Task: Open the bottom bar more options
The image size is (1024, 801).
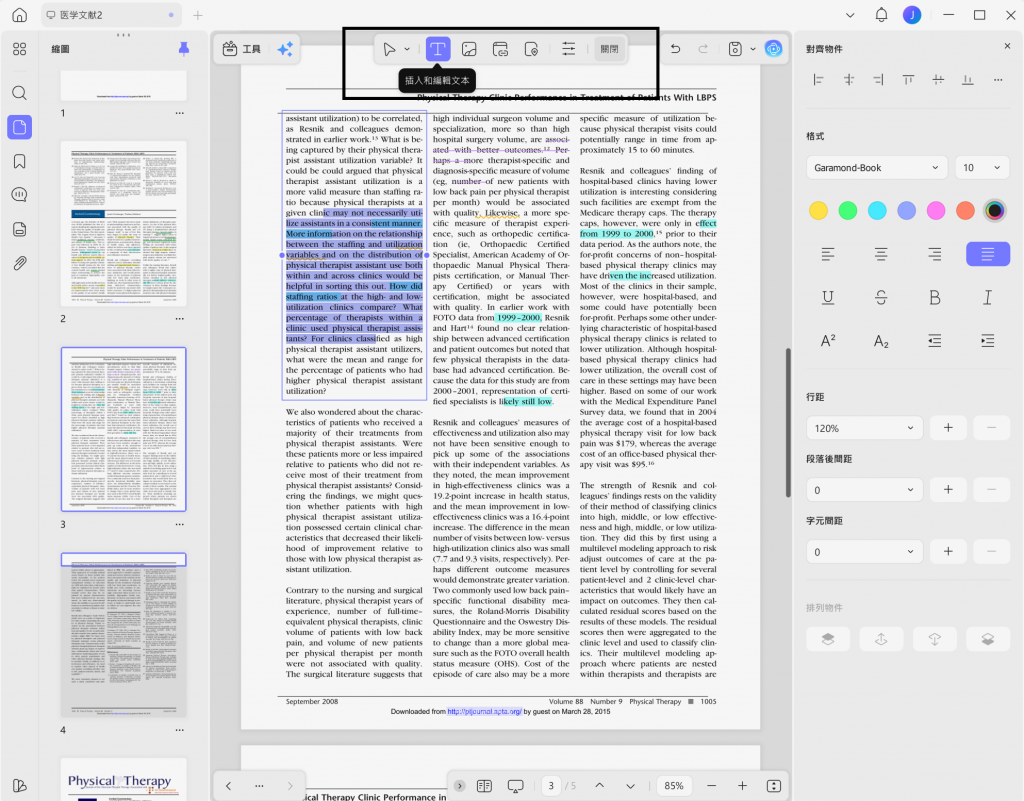Action: tap(259, 786)
